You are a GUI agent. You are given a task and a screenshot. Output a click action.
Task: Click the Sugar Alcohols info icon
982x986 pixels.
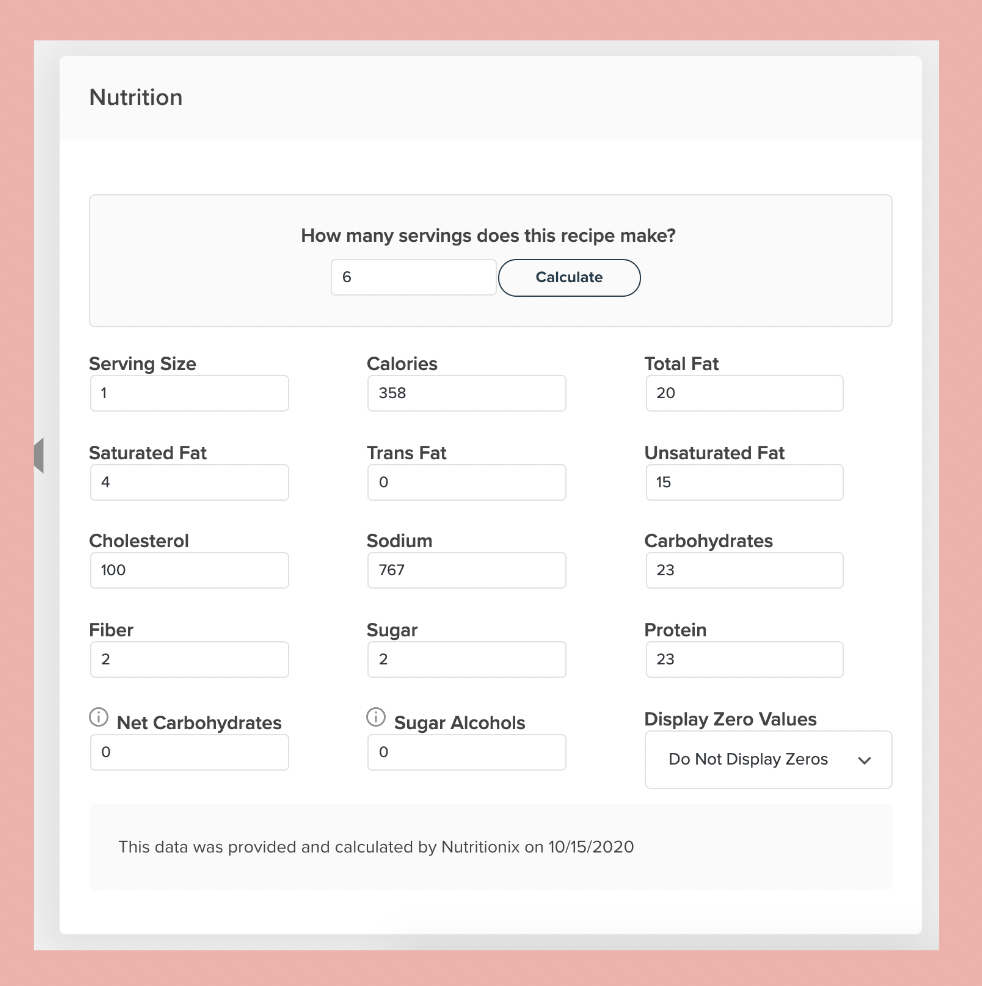coord(376,717)
